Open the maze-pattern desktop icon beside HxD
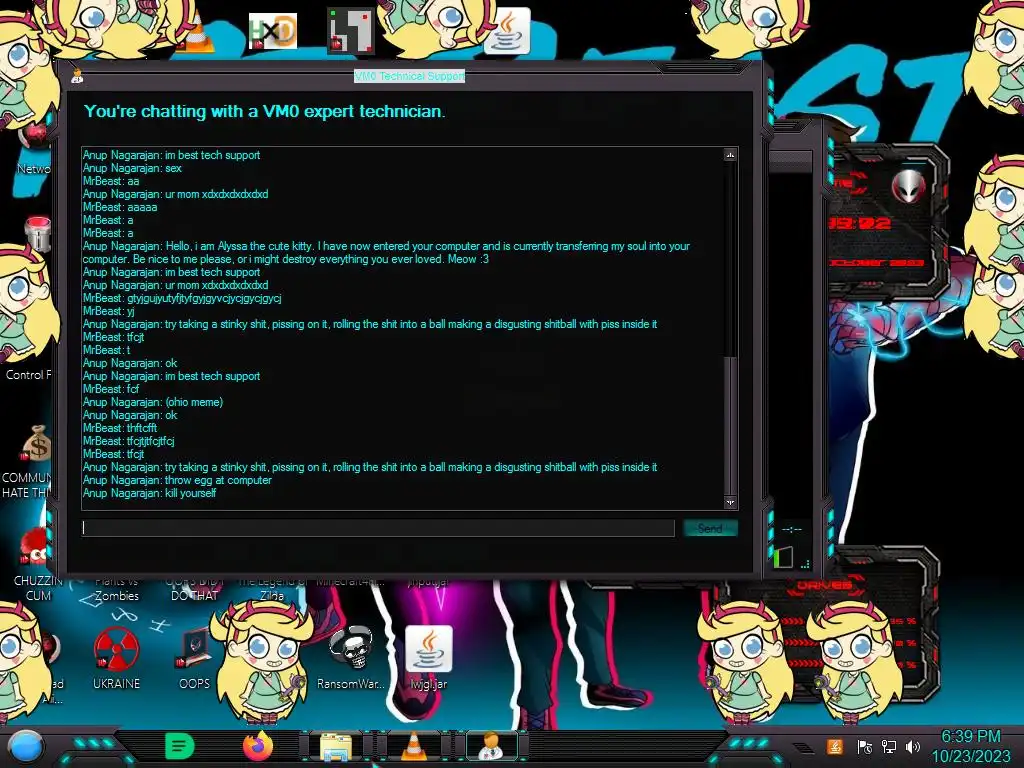The image size is (1024, 768). point(351,30)
